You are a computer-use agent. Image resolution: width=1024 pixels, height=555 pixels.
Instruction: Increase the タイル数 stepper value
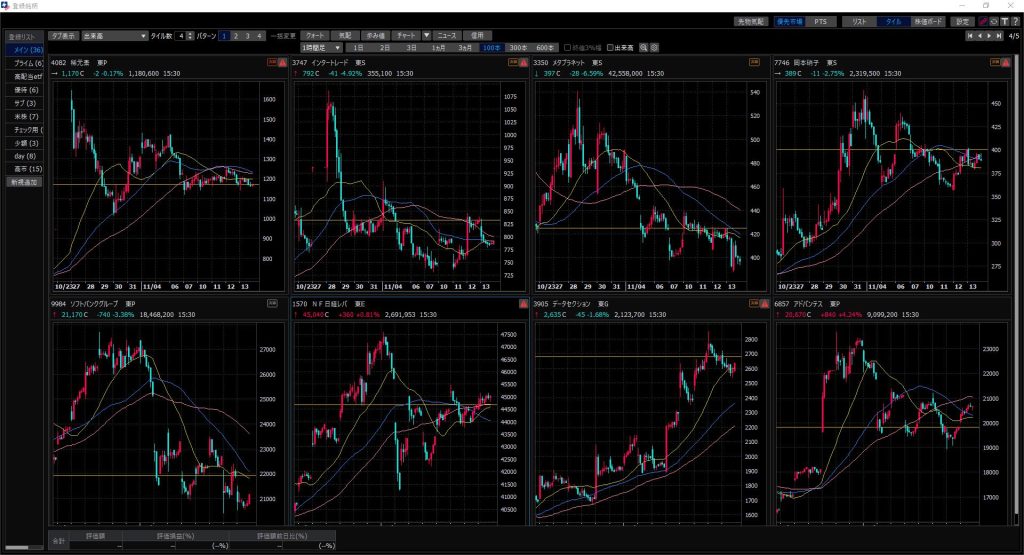pyautogui.click(x=190, y=33)
